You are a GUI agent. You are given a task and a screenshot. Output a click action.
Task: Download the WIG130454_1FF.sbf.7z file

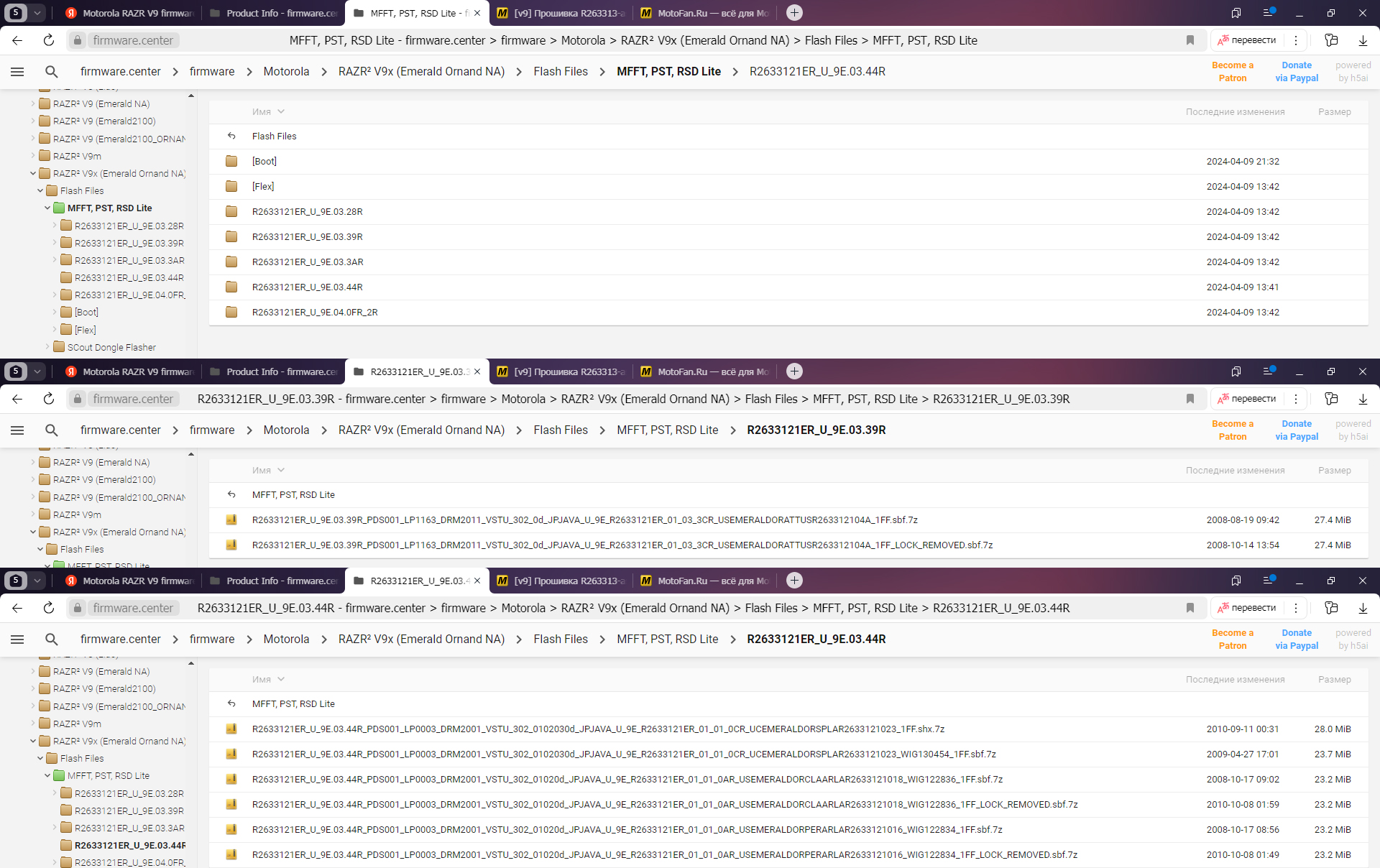pyautogui.click(x=788, y=754)
